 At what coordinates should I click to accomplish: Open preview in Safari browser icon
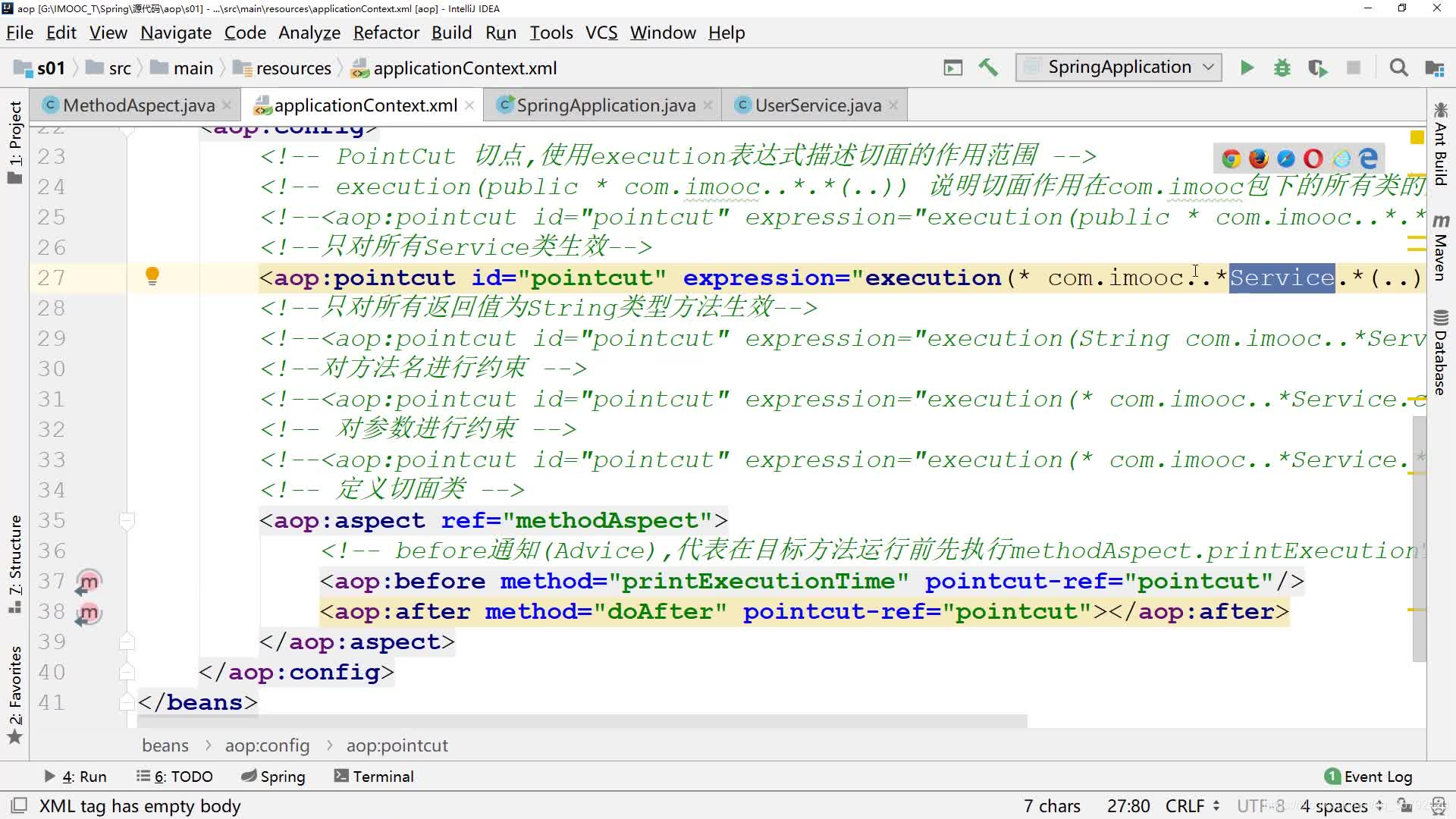coord(1286,158)
